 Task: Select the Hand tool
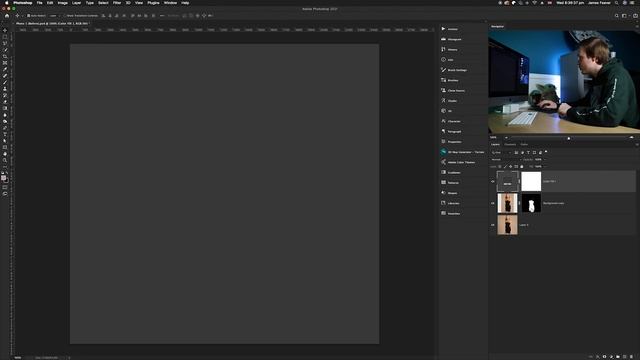pyautogui.click(x=5, y=154)
